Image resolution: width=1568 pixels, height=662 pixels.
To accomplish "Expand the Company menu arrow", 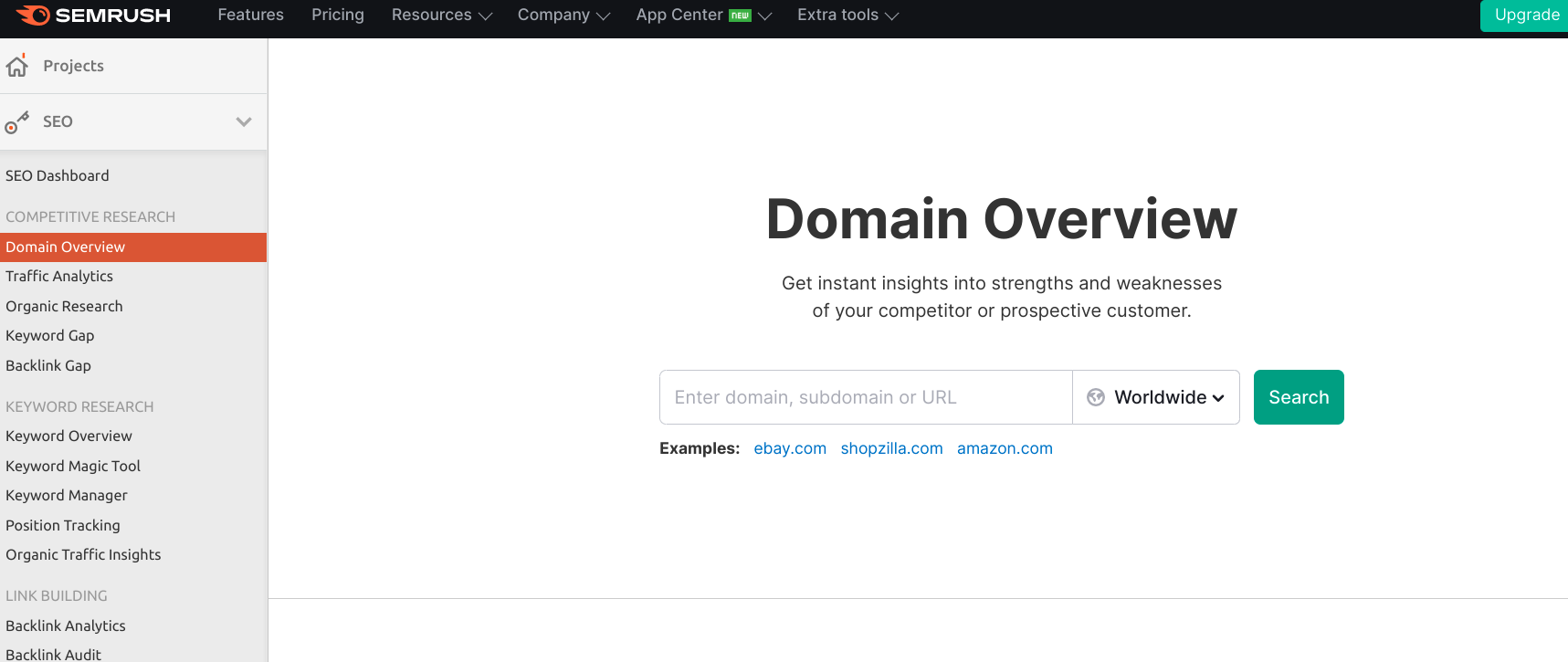I will [603, 16].
